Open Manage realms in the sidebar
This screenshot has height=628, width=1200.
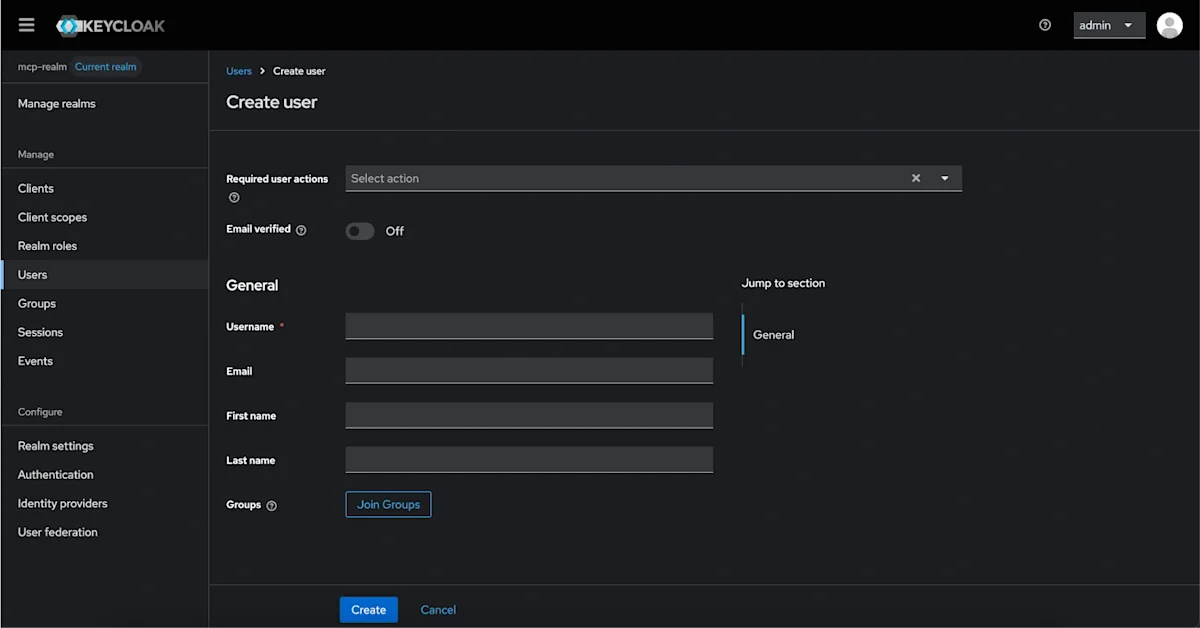pos(57,104)
